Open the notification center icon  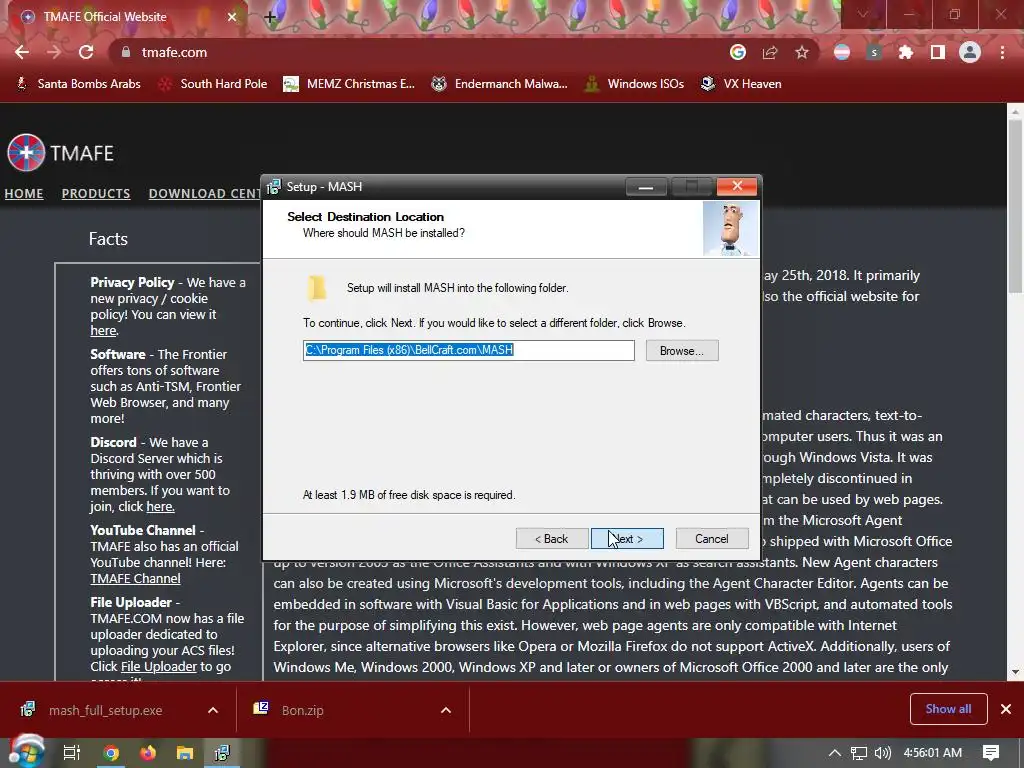click(991, 753)
